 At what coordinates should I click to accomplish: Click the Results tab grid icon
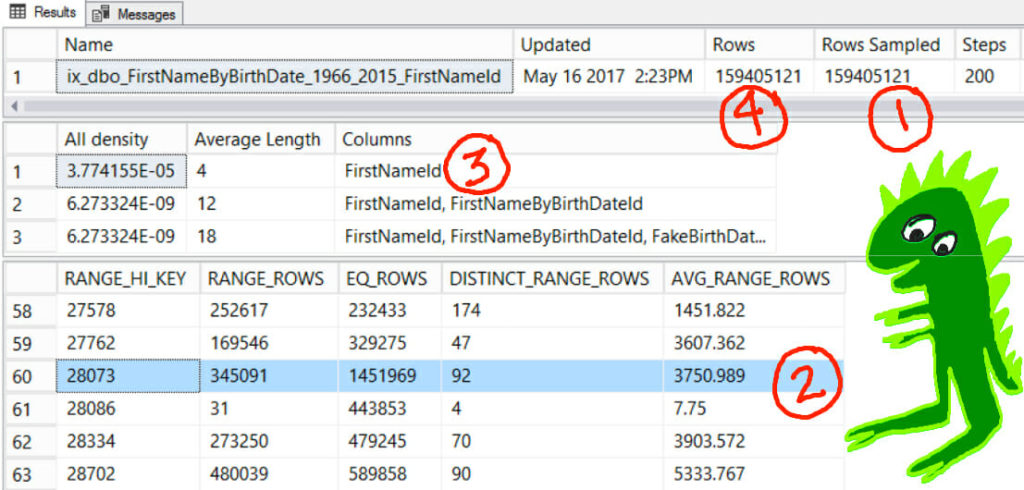17,13
